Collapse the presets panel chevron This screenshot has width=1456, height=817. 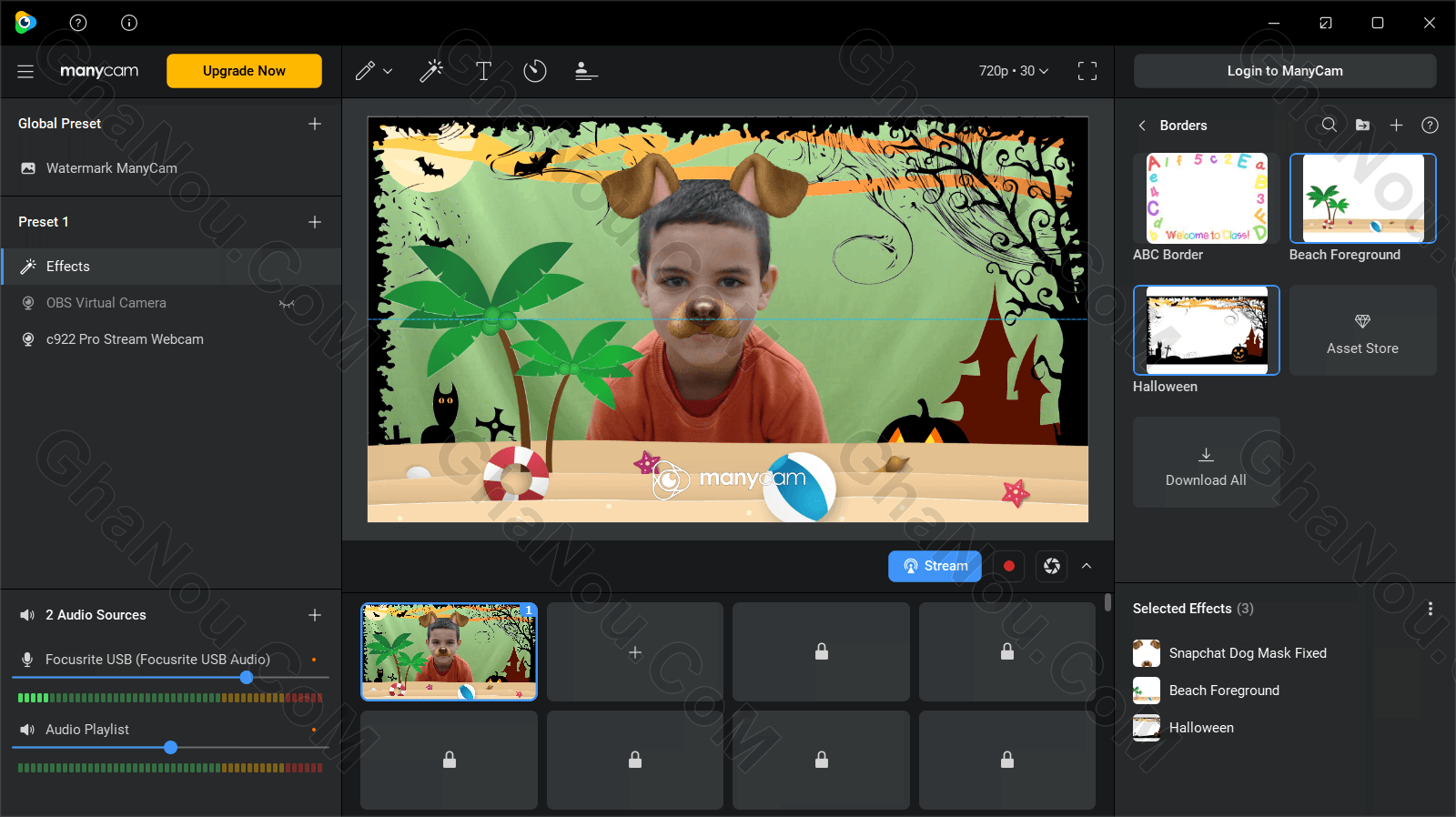pos(1087,566)
